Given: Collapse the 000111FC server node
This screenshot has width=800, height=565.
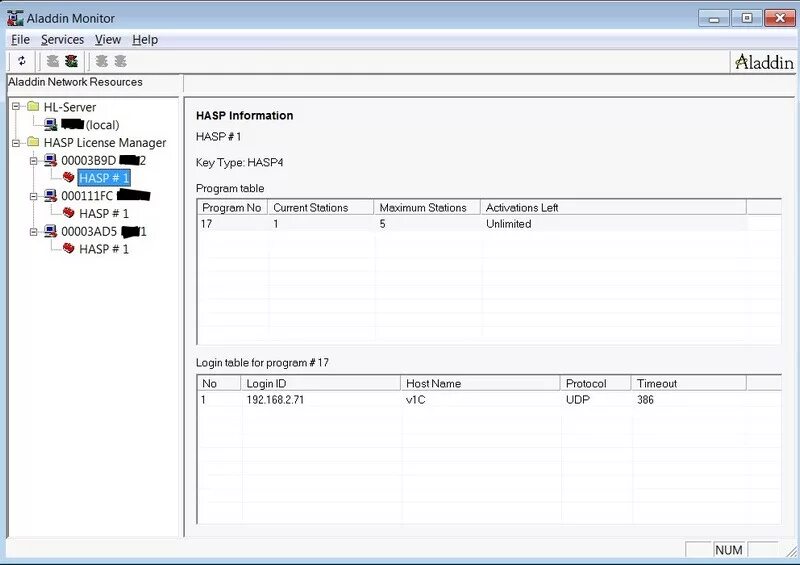Looking at the screenshot, I should tap(34, 196).
